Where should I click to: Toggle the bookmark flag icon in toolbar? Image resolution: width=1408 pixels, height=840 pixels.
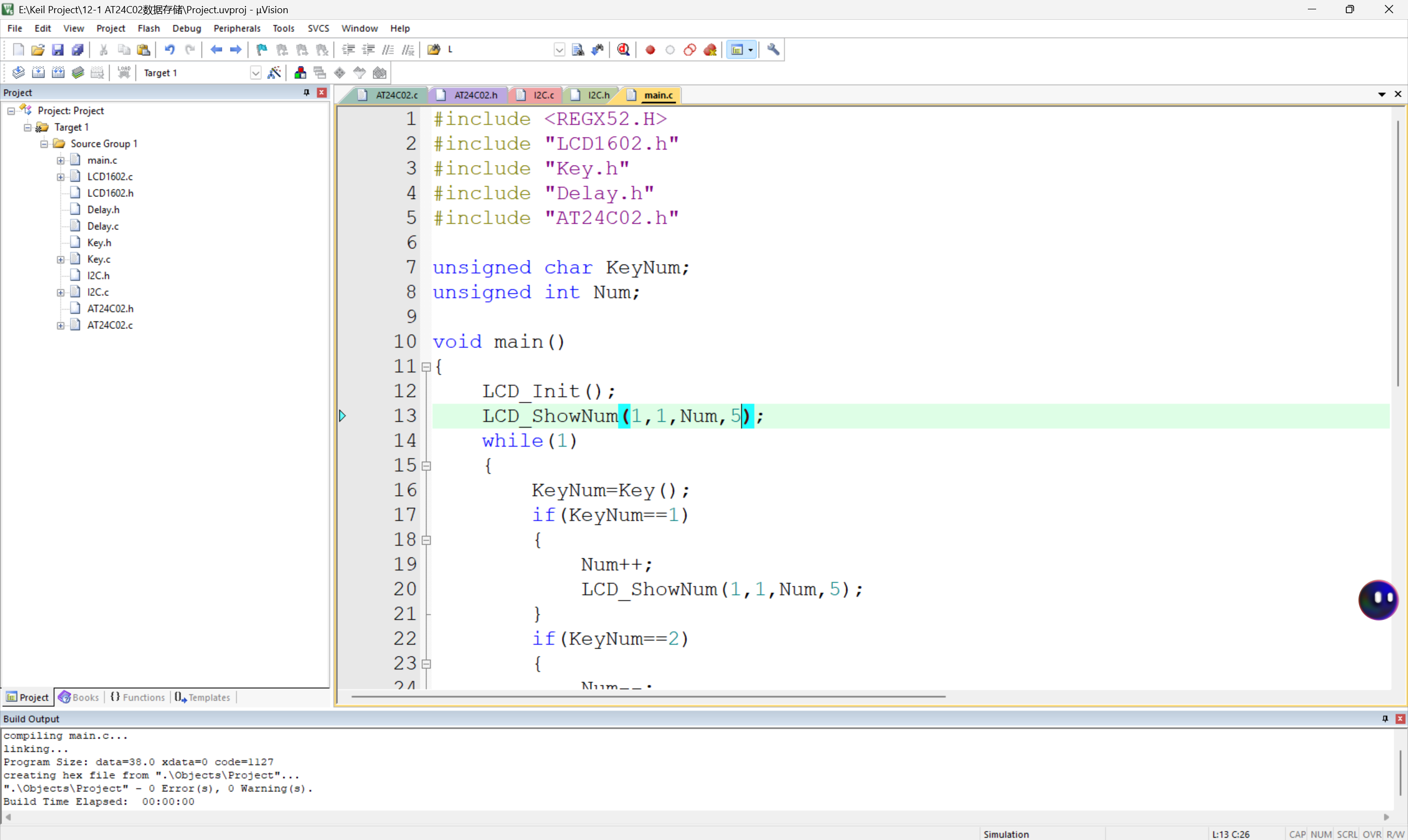261,50
